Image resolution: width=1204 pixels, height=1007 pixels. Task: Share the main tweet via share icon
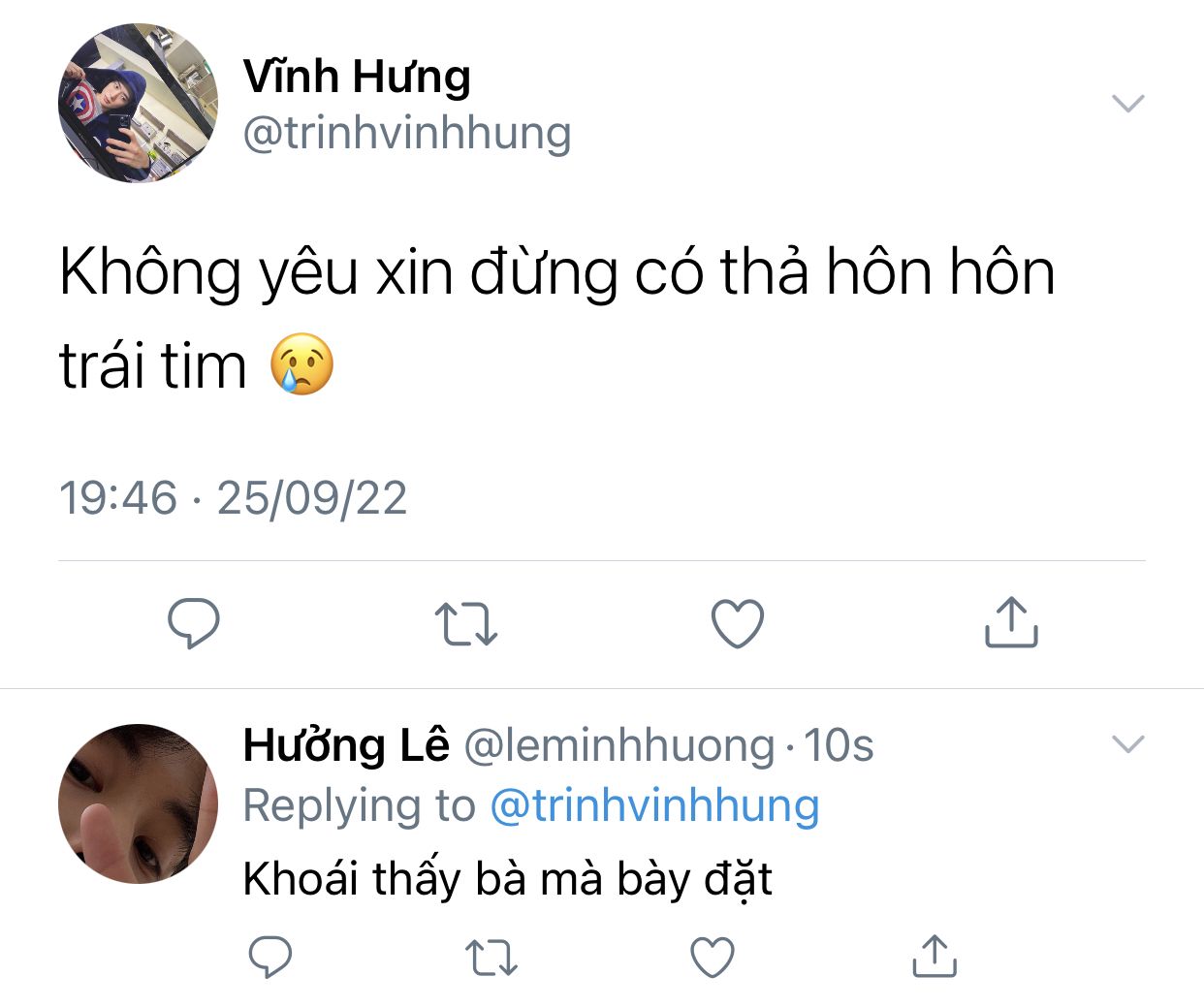point(1011,621)
